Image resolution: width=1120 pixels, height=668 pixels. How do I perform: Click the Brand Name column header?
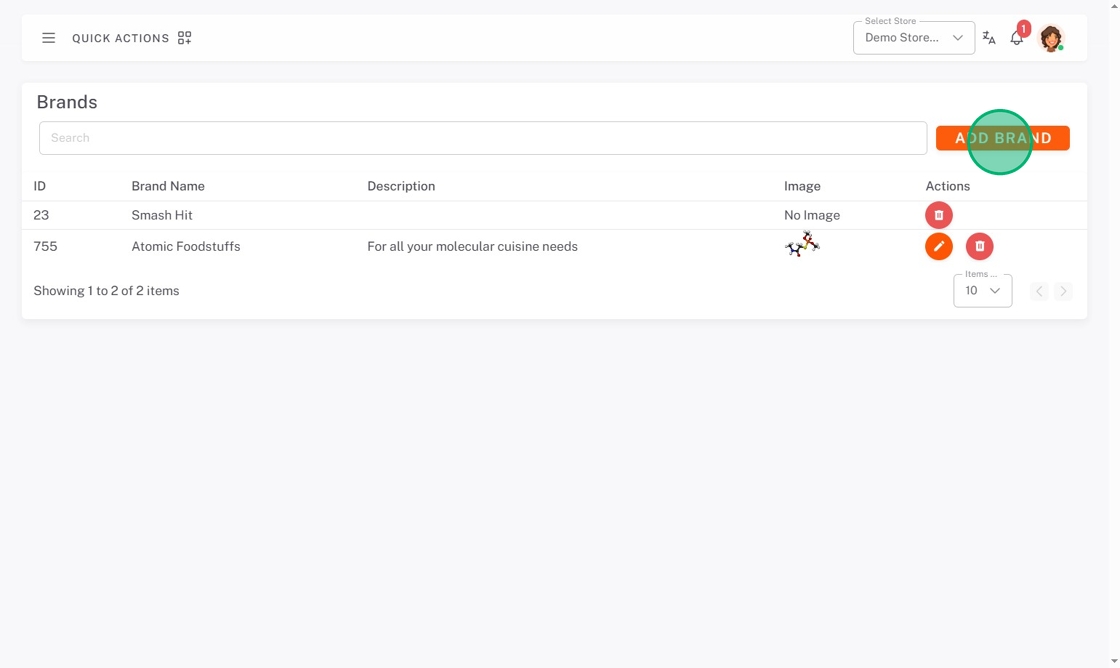(168, 186)
